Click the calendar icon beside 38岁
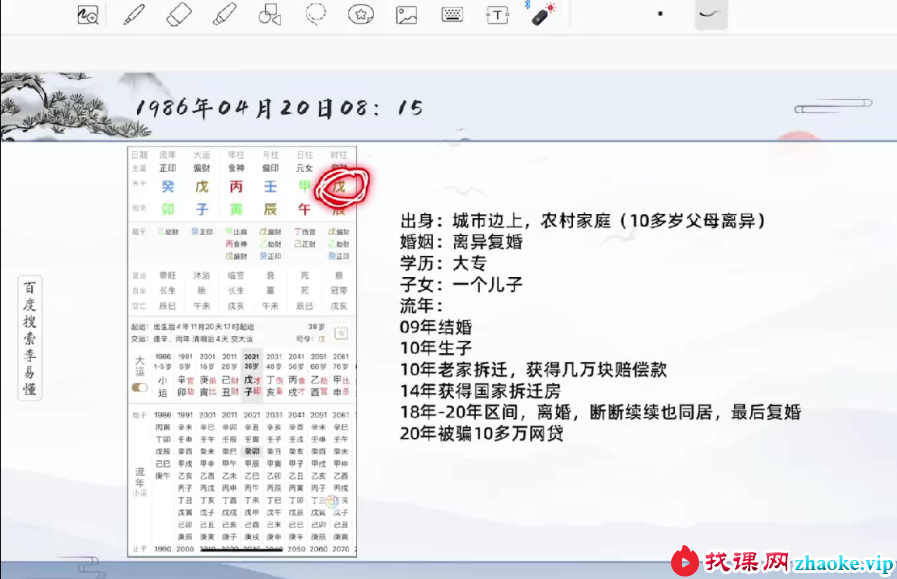 tap(340, 332)
